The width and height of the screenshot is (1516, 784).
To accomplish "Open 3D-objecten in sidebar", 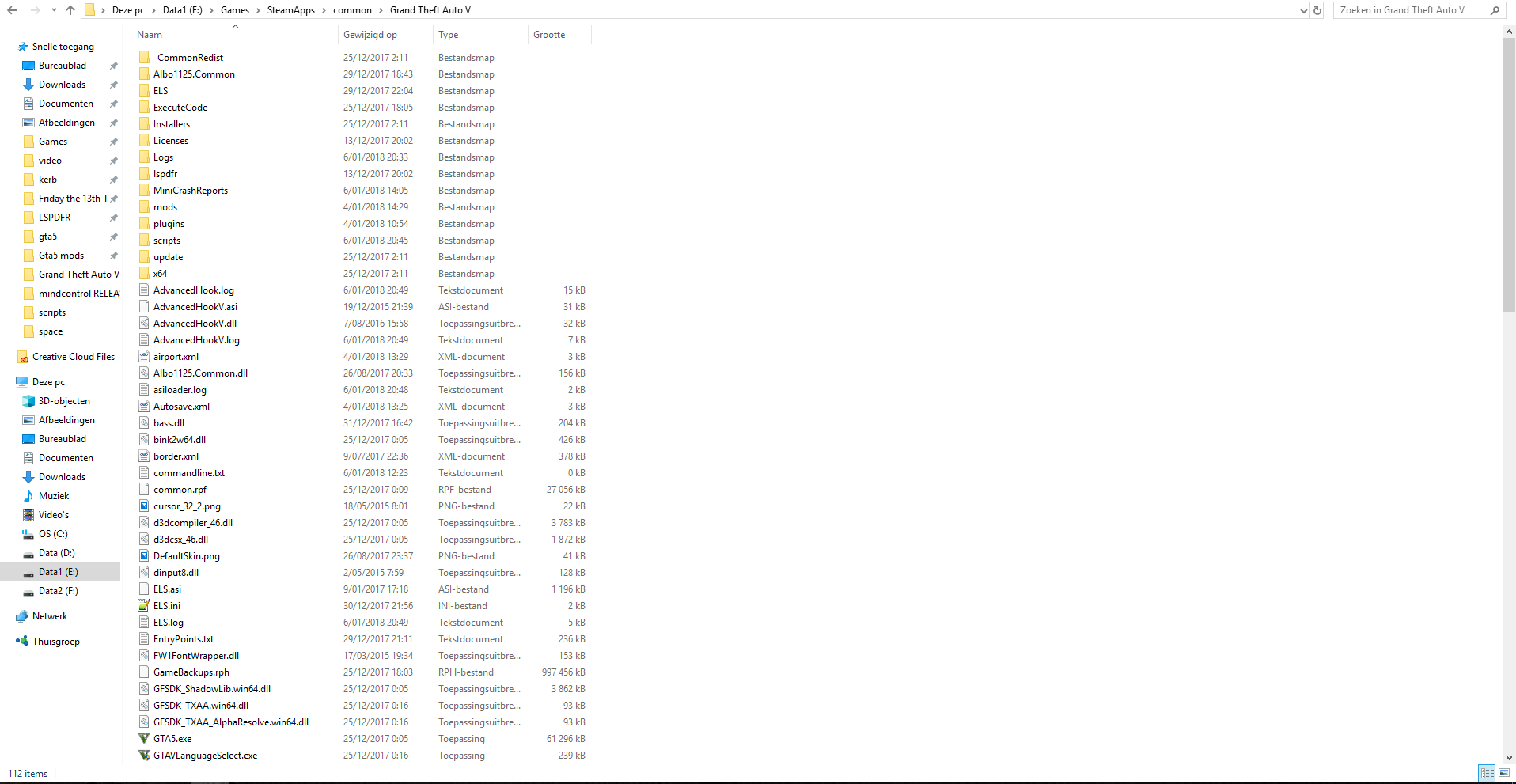I will pos(64,401).
